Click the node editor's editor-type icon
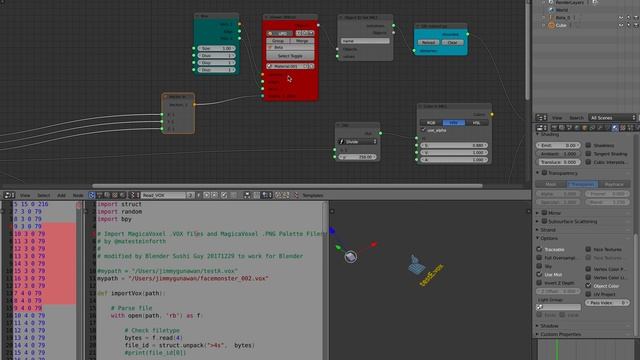 (9, 195)
